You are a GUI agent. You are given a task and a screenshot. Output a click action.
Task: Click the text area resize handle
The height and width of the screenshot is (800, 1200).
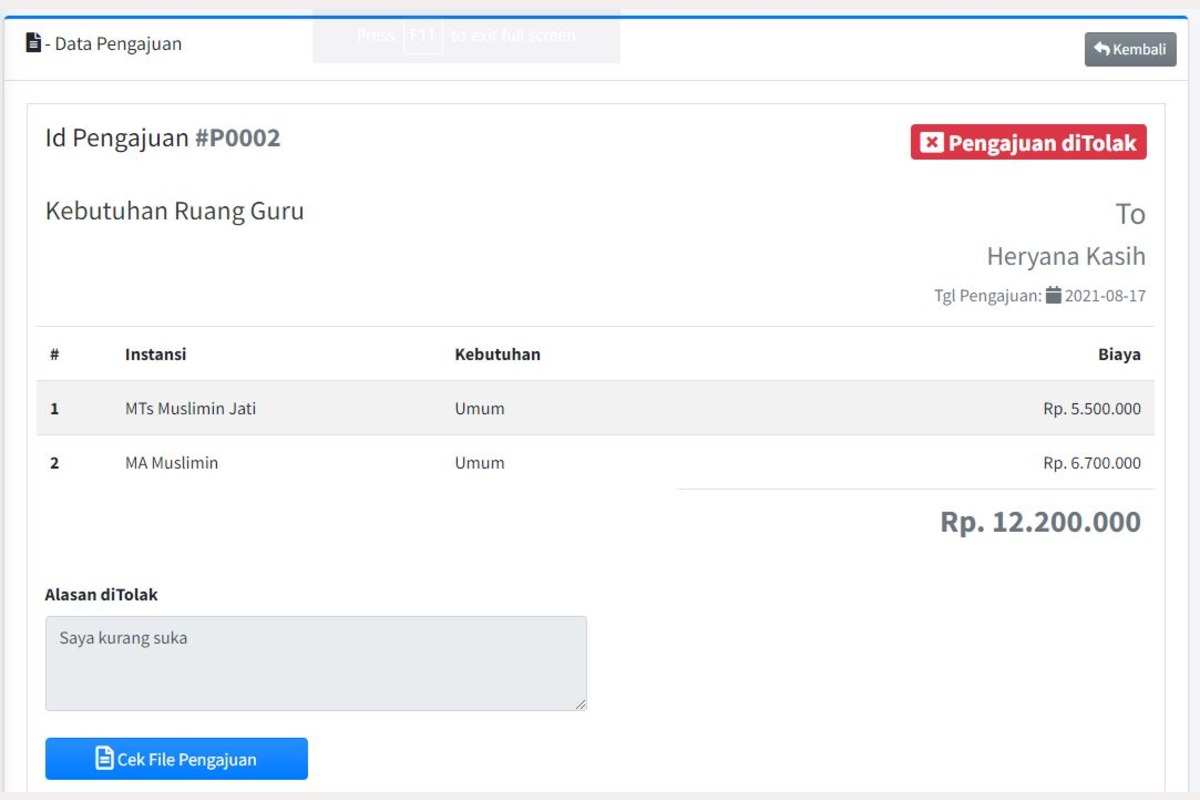(580, 704)
